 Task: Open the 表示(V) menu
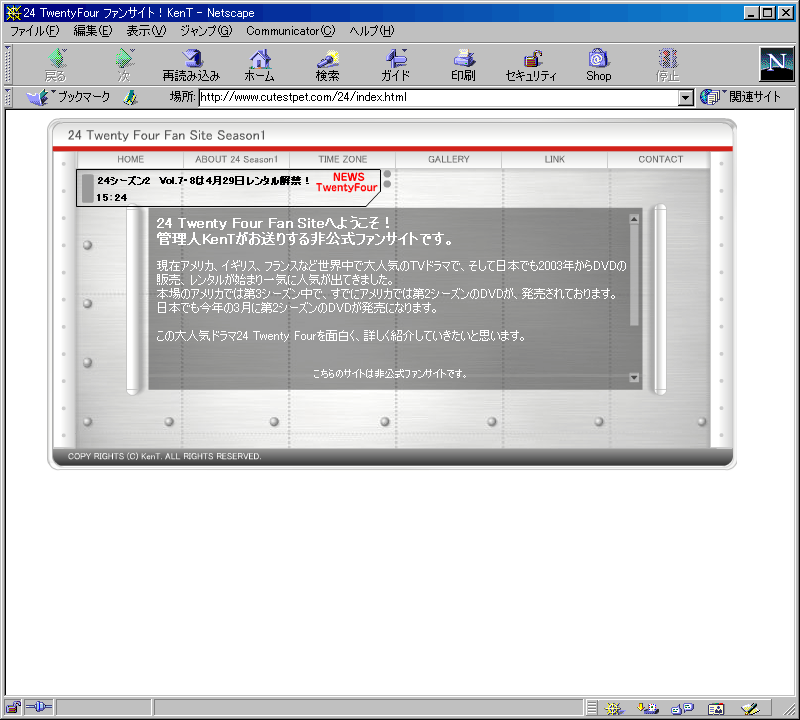click(x=146, y=31)
